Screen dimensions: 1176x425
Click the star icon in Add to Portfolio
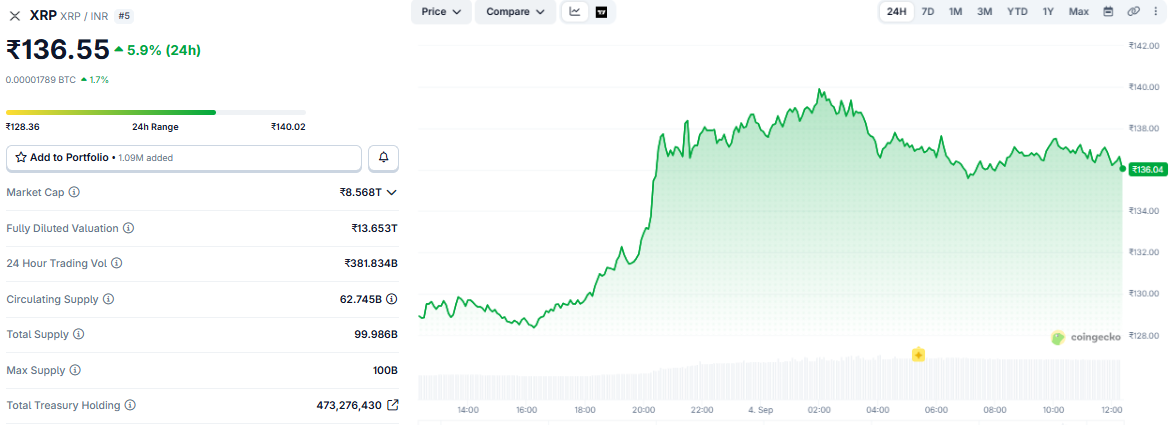pyautogui.click(x=21, y=158)
